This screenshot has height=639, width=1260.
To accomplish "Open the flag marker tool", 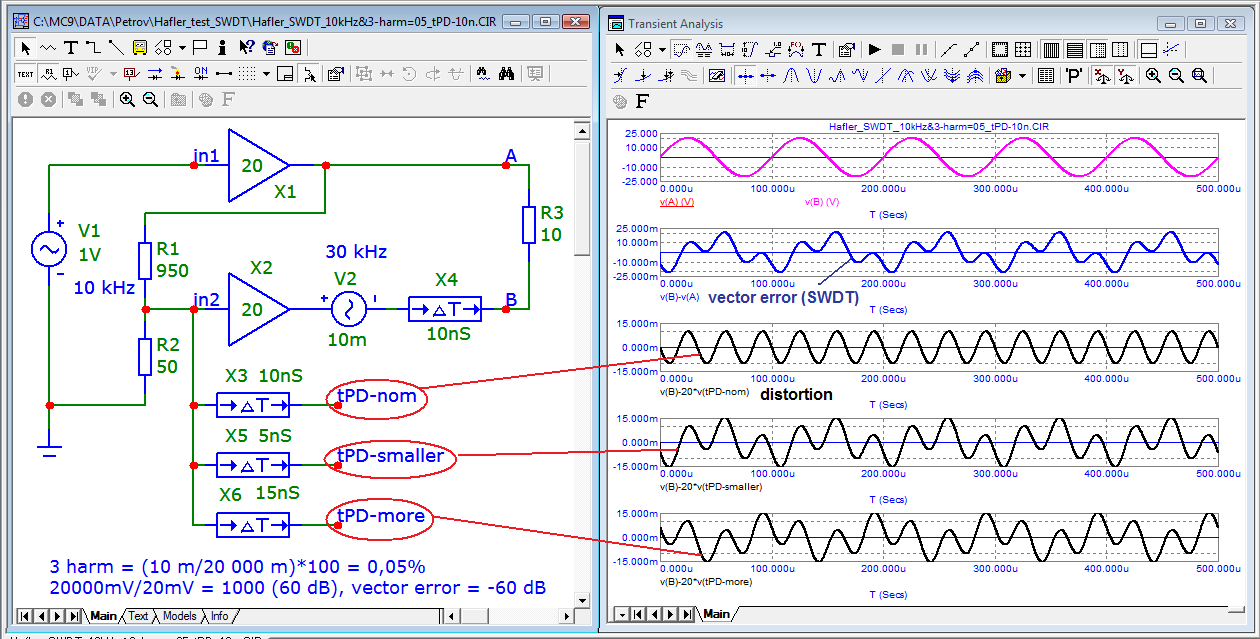I will (199, 48).
